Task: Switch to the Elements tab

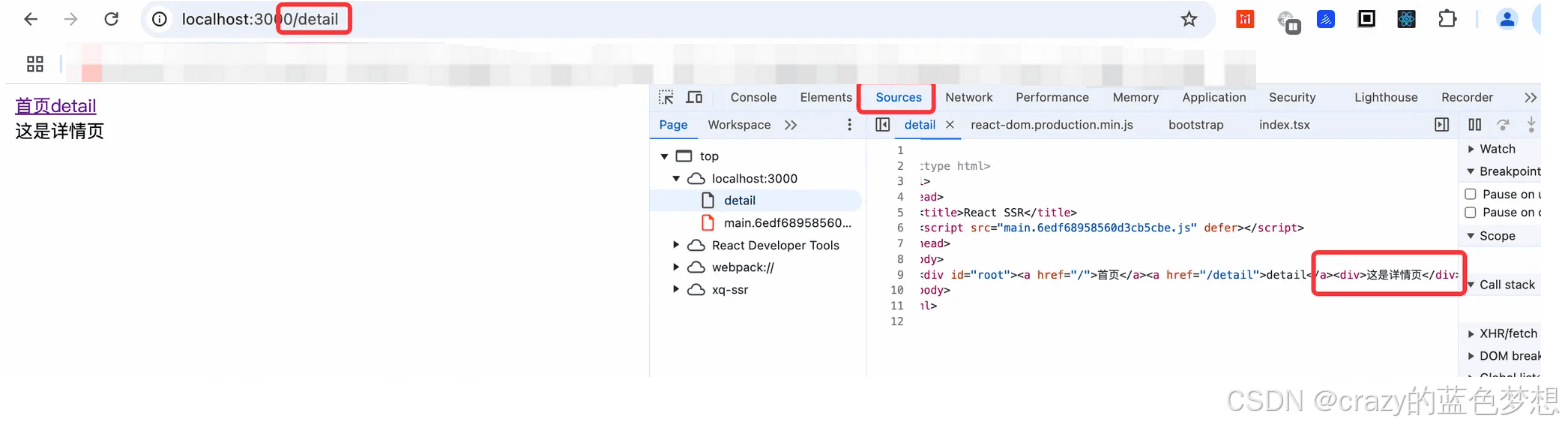Action: point(826,97)
